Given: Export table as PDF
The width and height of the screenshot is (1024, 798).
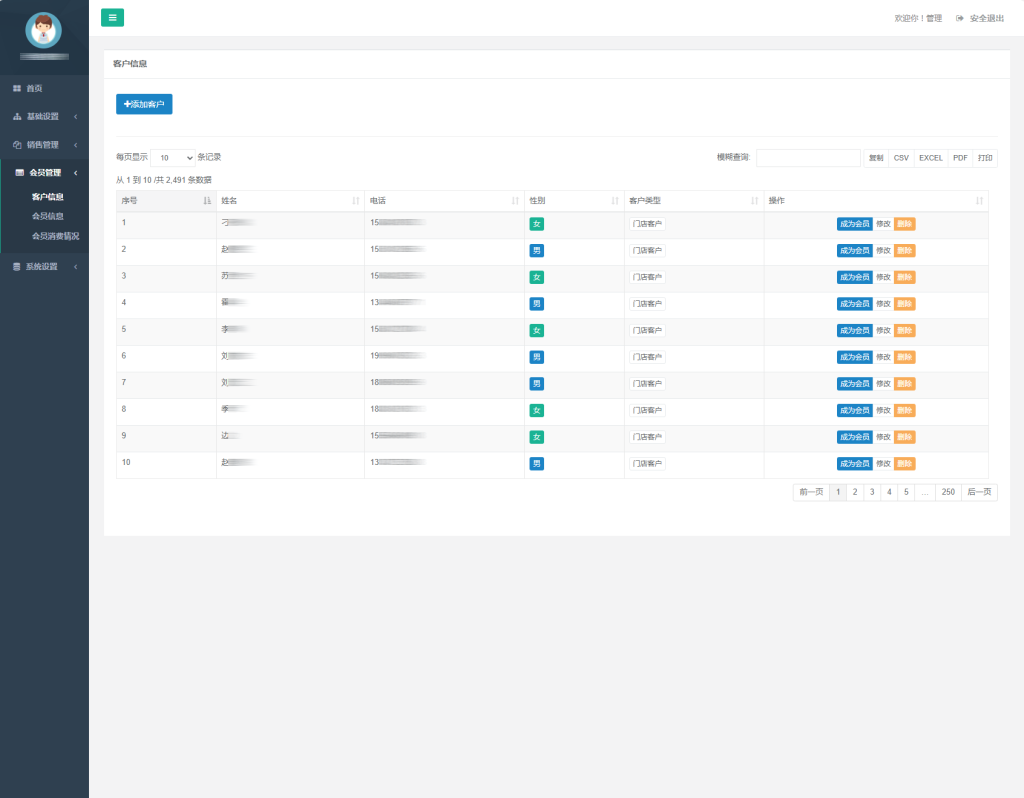Looking at the screenshot, I should coord(960,158).
